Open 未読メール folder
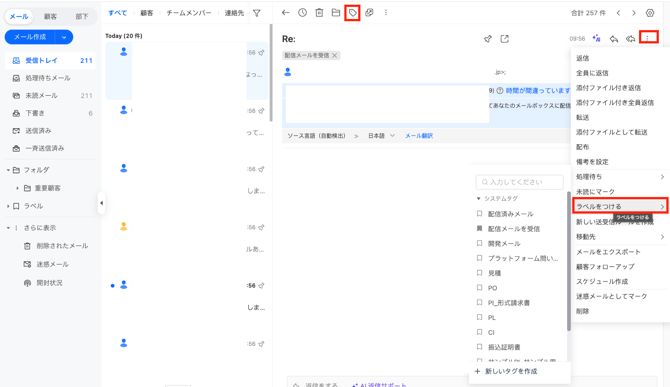This screenshot has width=670, height=387. click(50, 96)
